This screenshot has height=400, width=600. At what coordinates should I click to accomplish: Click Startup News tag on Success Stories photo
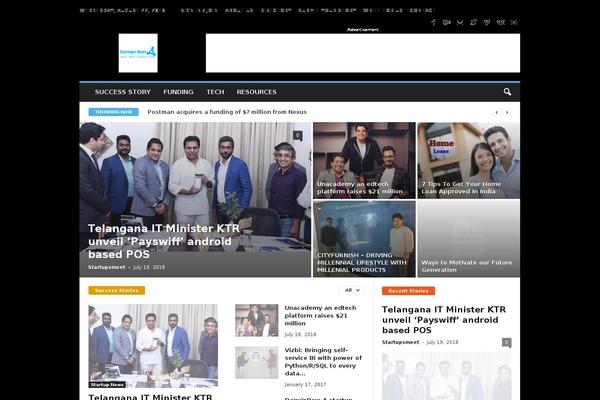point(107,384)
